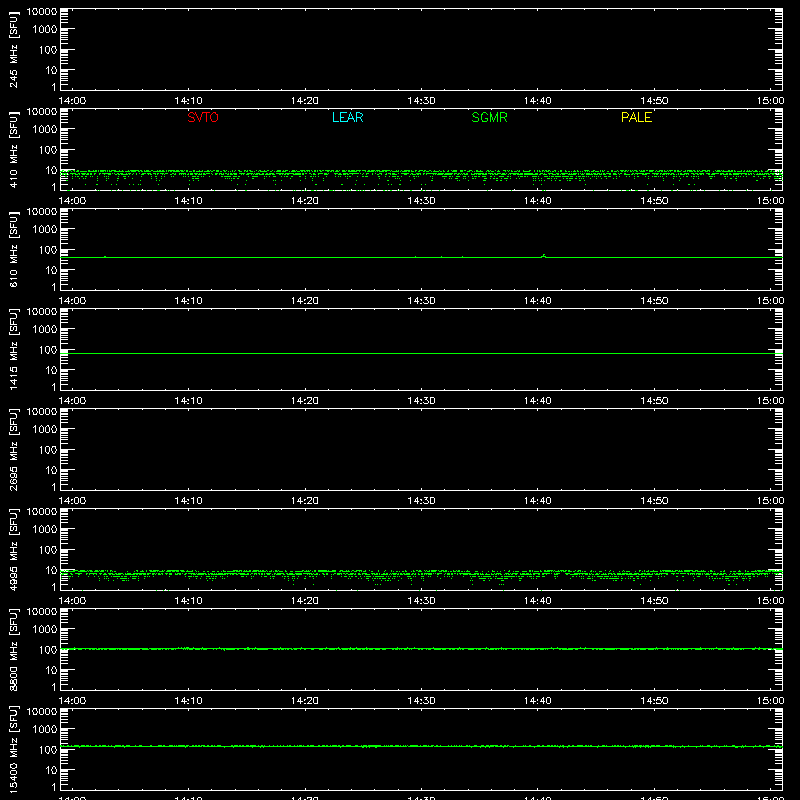Click the 4995 MHz [SFU] axis title
Viewport: 800px width, 800px height.
tap(14, 549)
